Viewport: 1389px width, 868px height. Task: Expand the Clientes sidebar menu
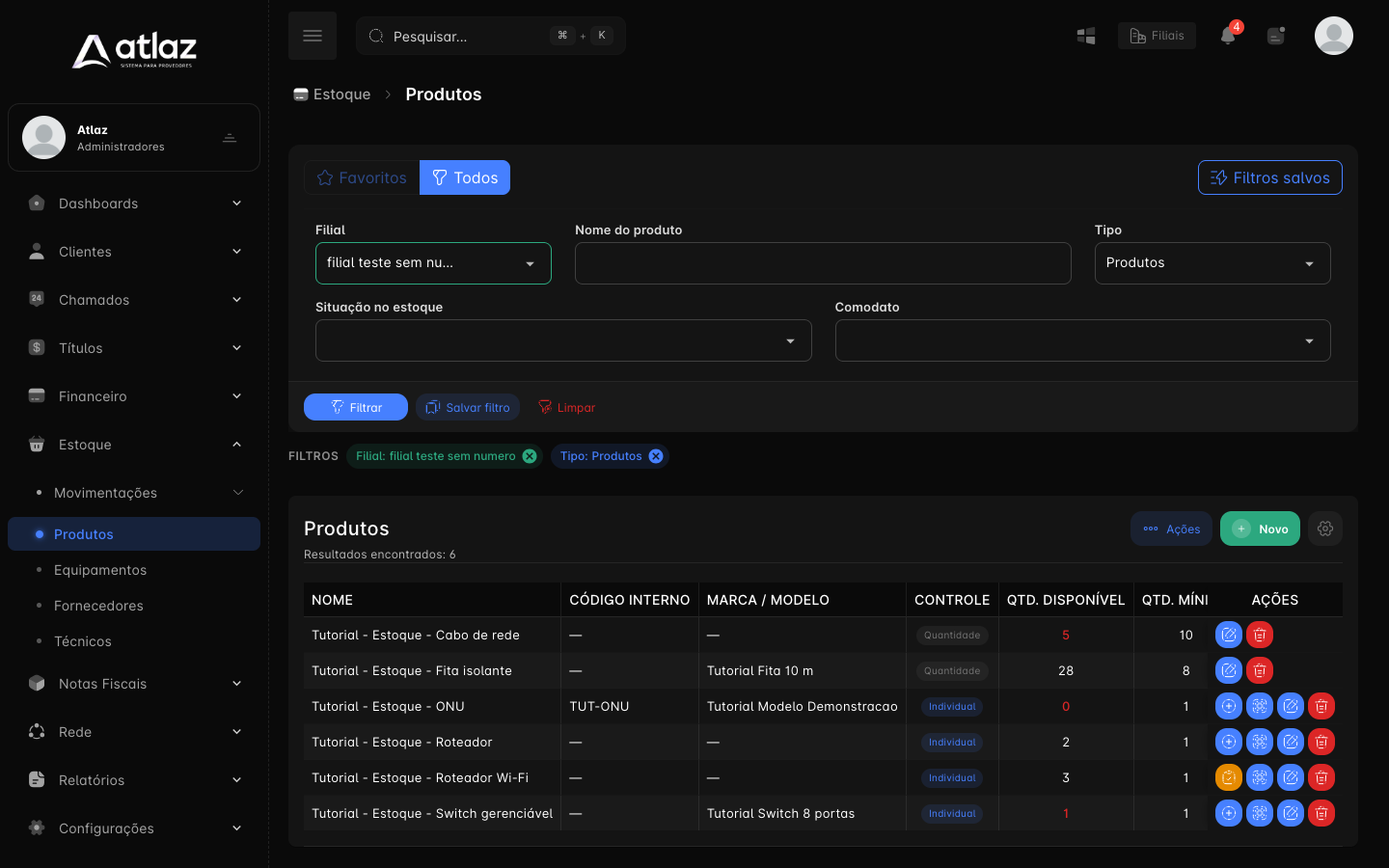(x=134, y=252)
